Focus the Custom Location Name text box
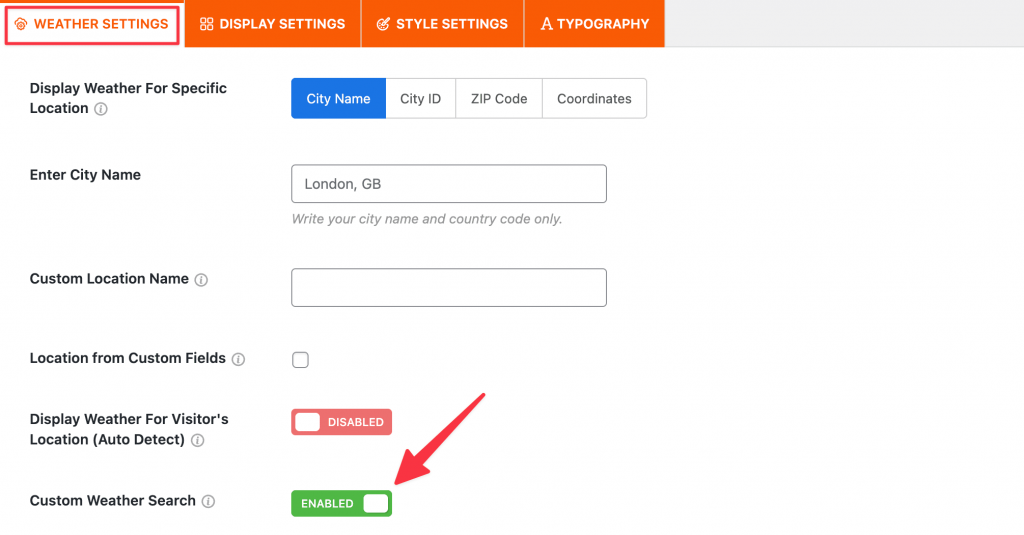The image size is (1024, 535). click(449, 287)
